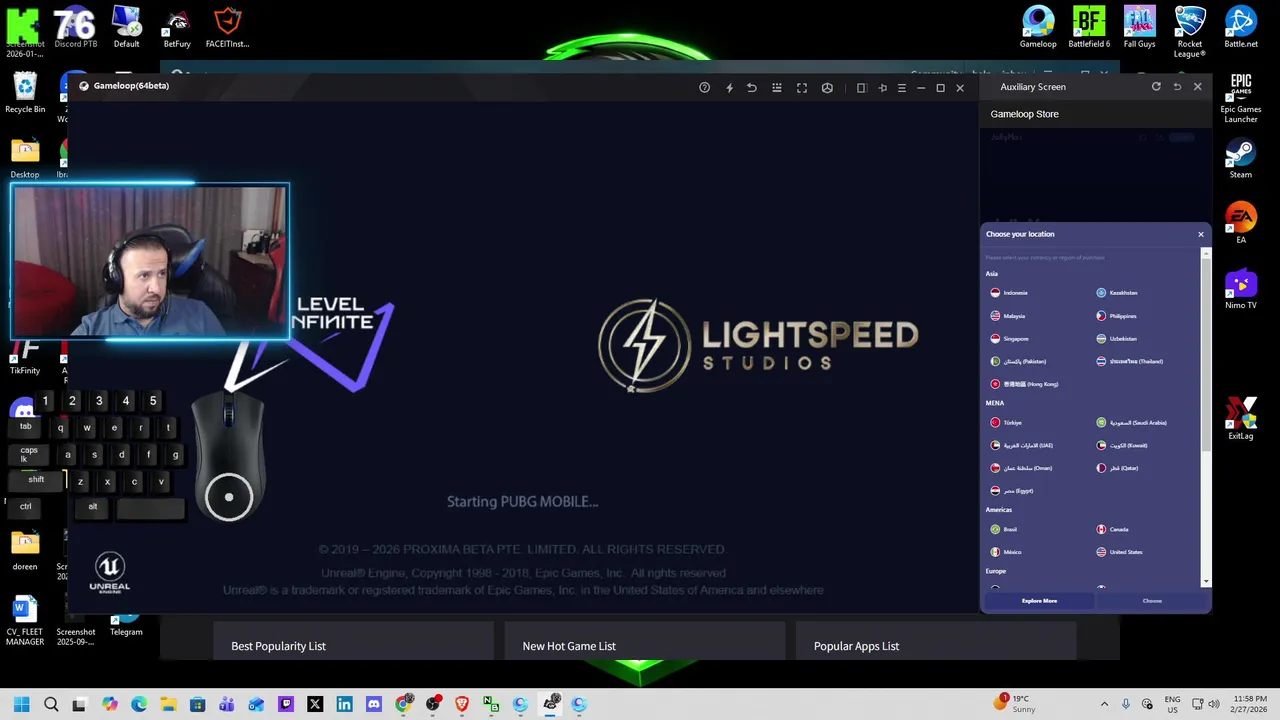Pick México under Americas
The height and width of the screenshot is (720, 1280).
[x=1006, y=552]
